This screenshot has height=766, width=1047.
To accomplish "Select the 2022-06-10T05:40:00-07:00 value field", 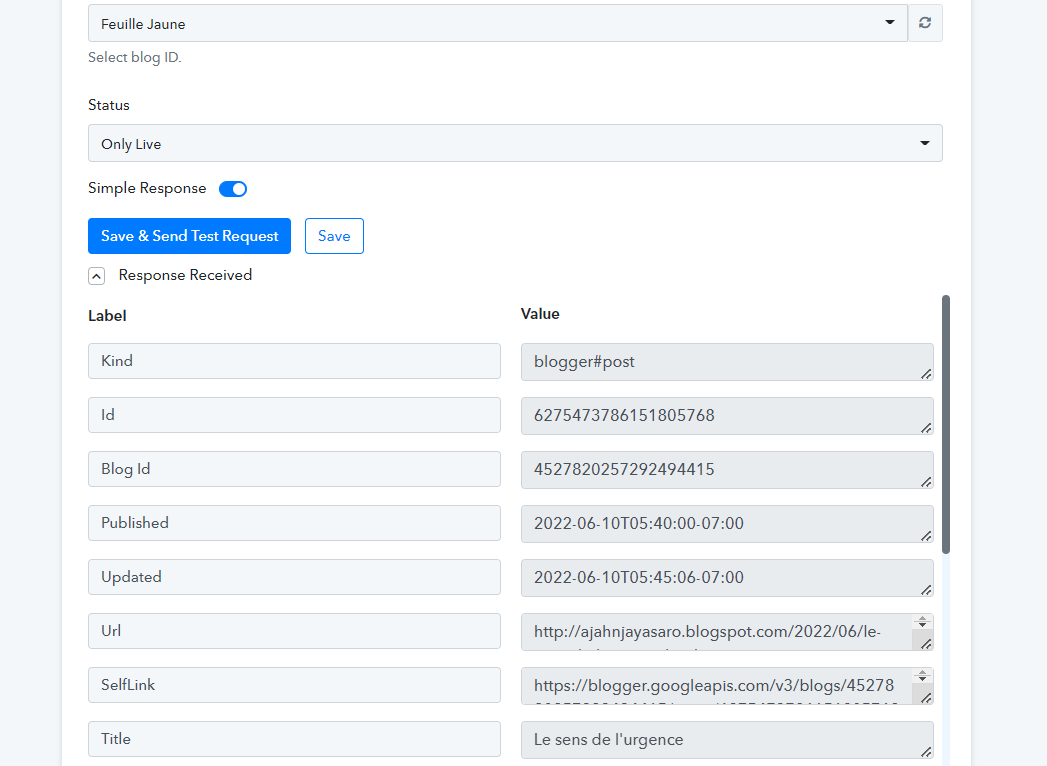I will coord(727,524).
